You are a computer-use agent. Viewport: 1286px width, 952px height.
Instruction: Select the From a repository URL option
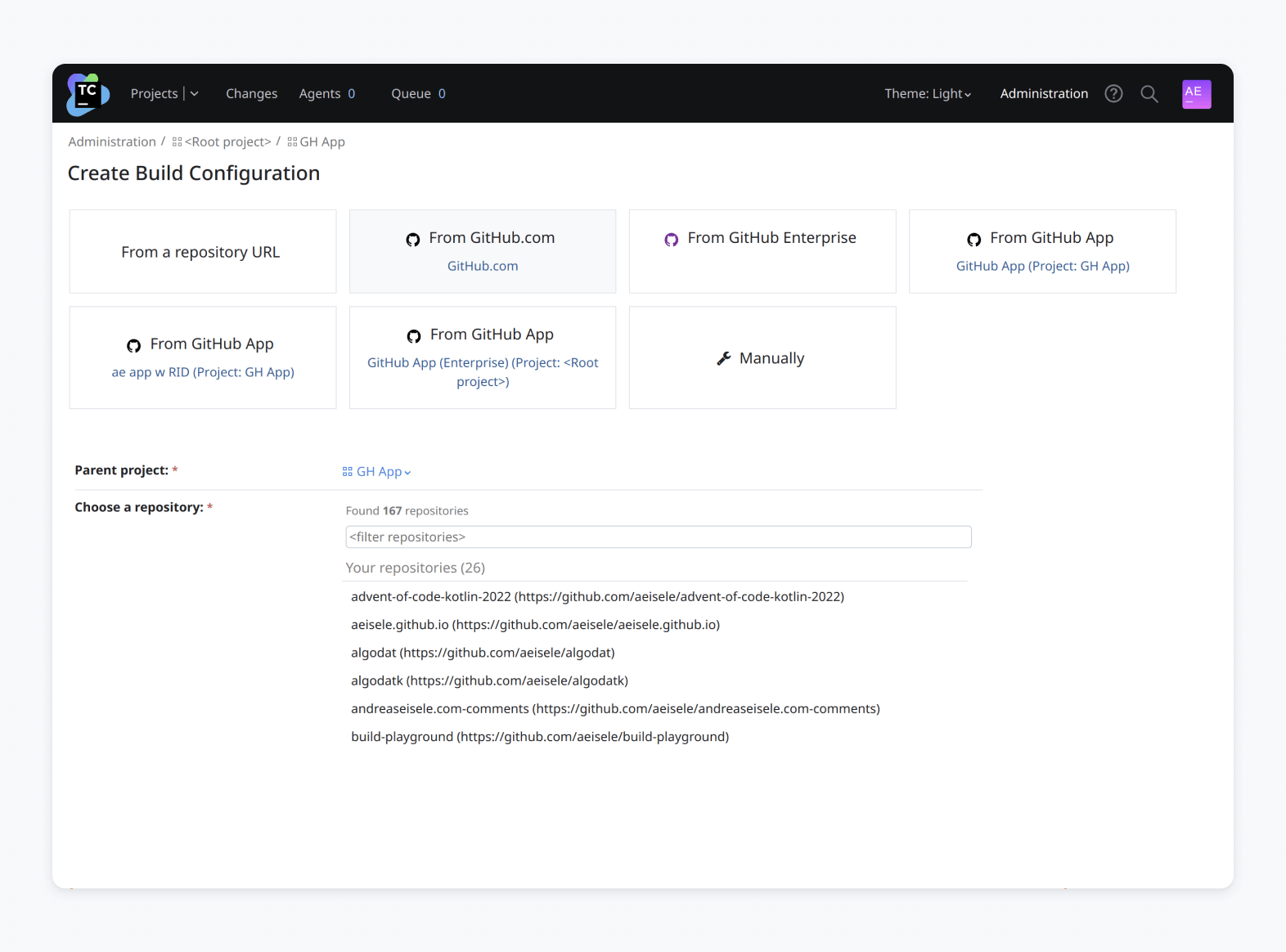click(x=202, y=252)
